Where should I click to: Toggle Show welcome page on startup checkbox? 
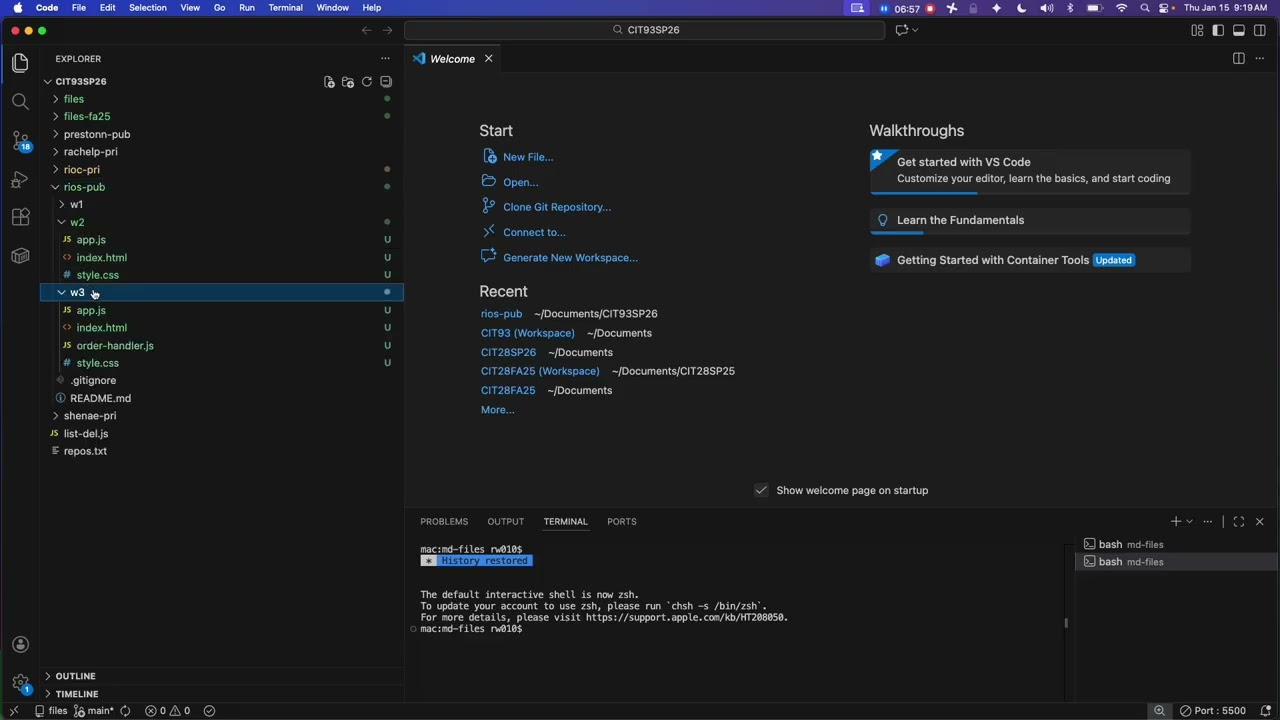(761, 491)
